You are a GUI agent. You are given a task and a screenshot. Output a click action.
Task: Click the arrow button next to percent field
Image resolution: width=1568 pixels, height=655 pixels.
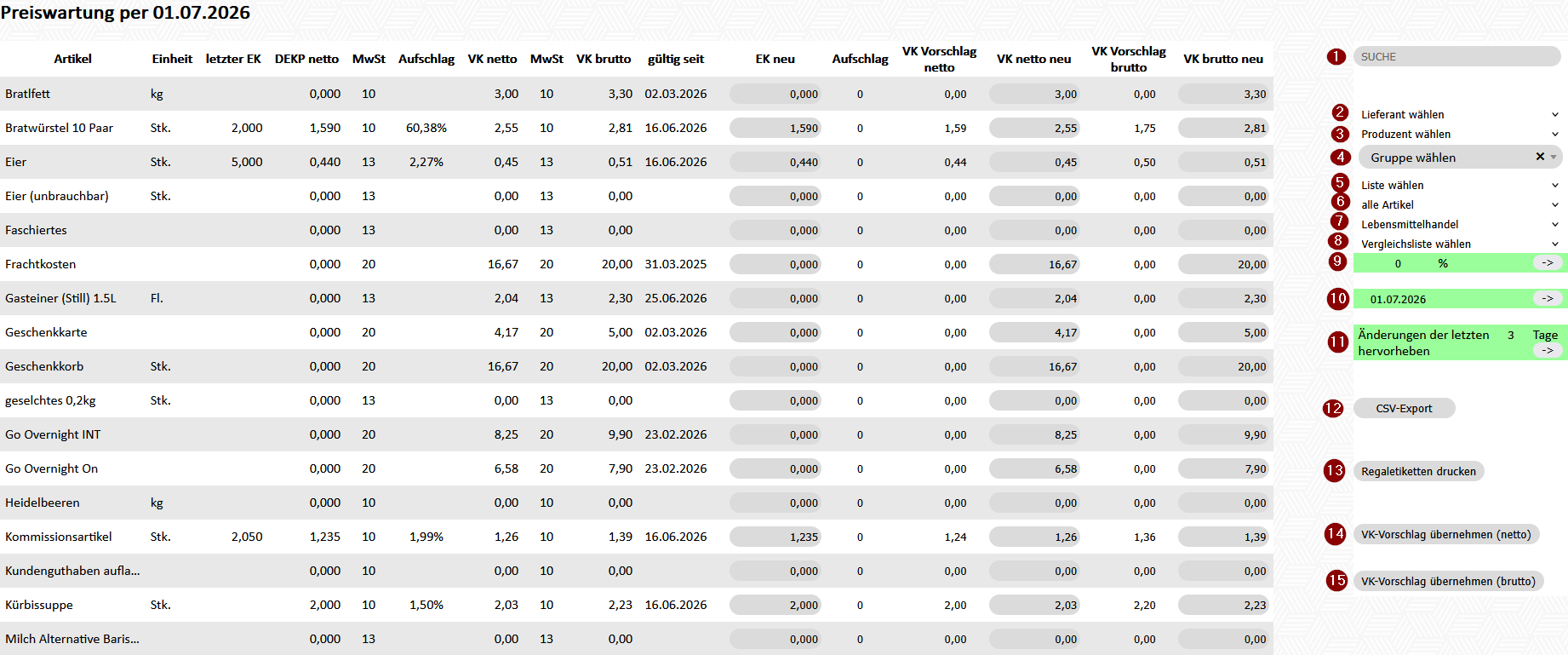[x=1548, y=263]
